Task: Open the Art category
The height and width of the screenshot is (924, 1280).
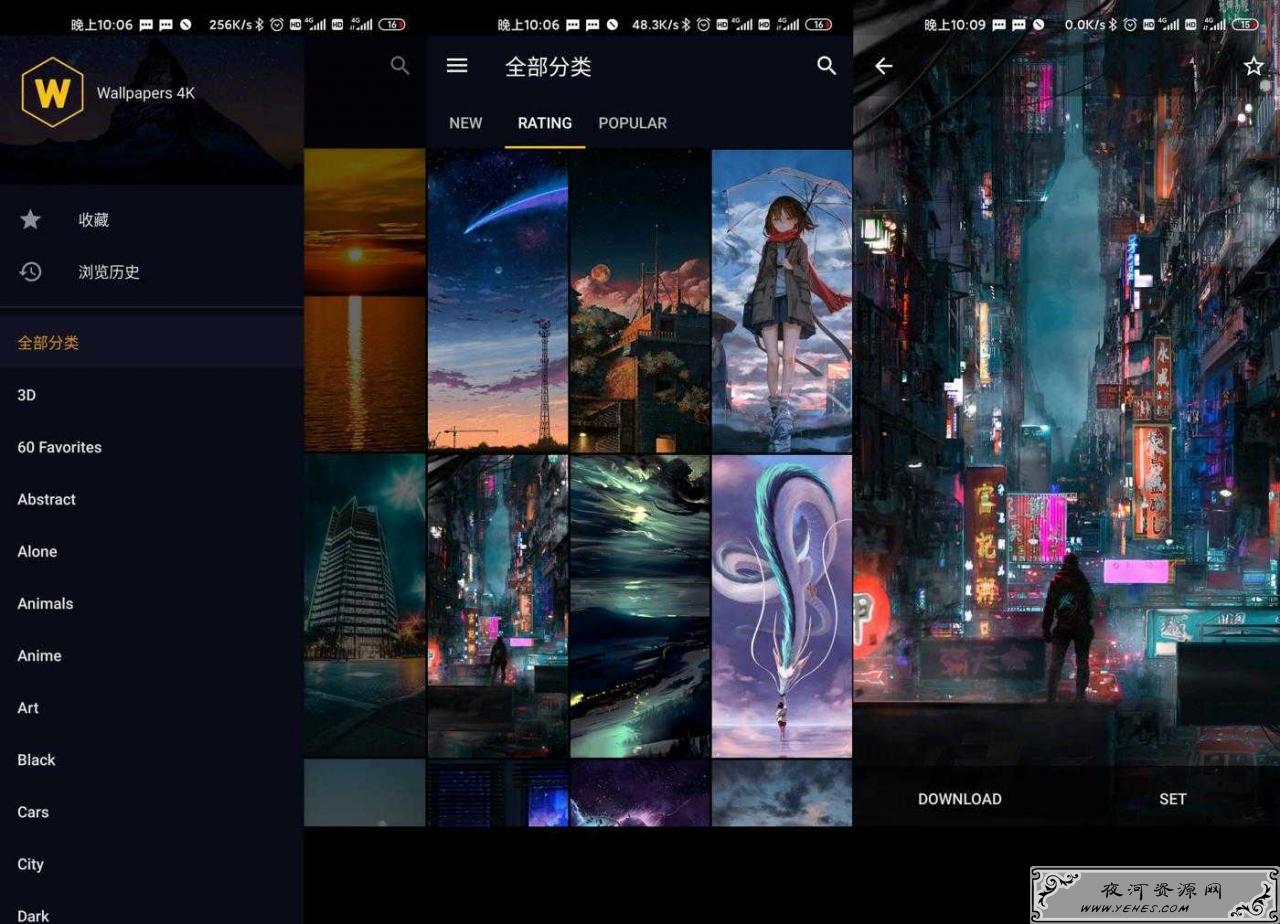Action: click(x=152, y=707)
